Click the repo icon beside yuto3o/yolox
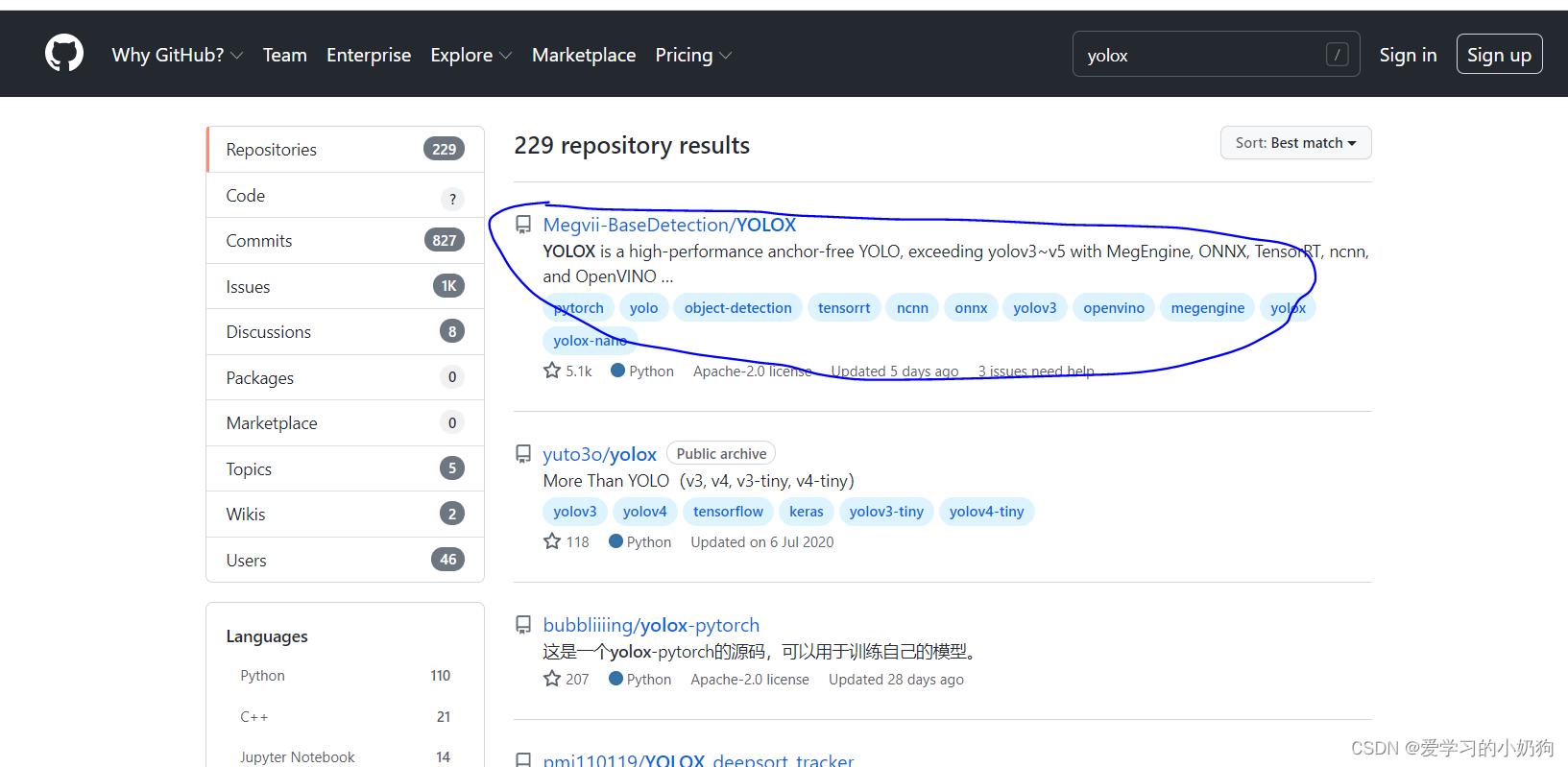This screenshot has height=767, width=1568. (523, 454)
